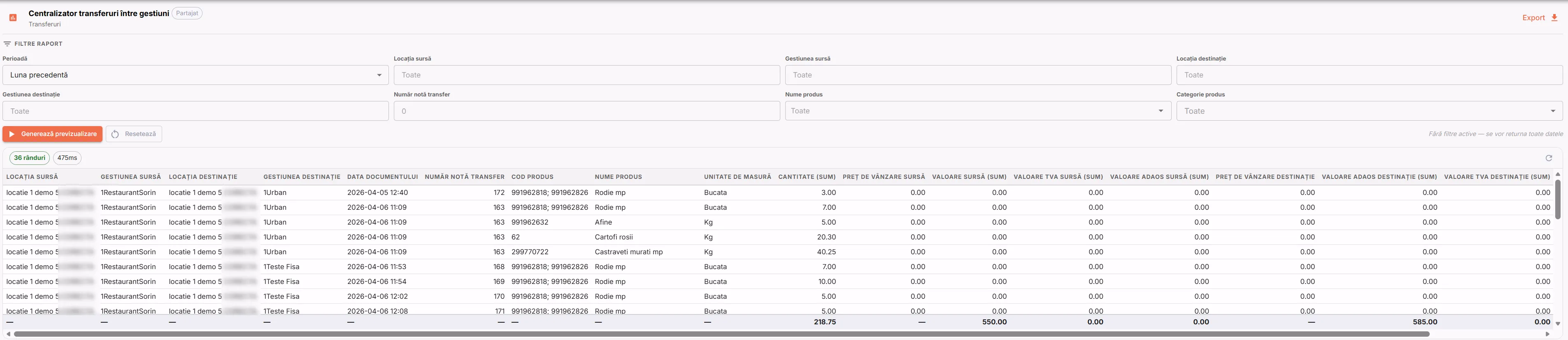
Task: Click the date 2026-04-06 11:53
Action: coord(377,267)
